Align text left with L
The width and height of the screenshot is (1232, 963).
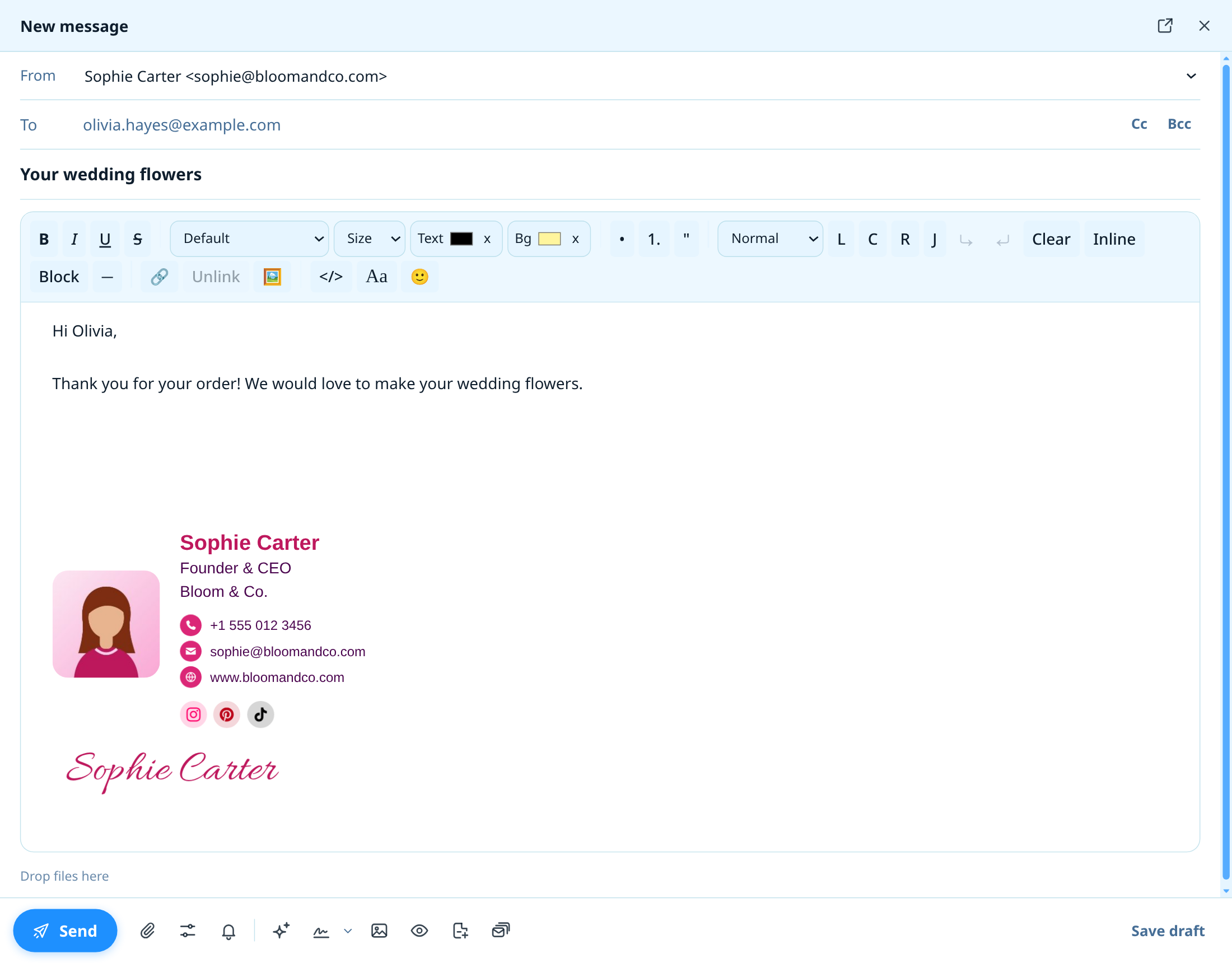(841, 239)
